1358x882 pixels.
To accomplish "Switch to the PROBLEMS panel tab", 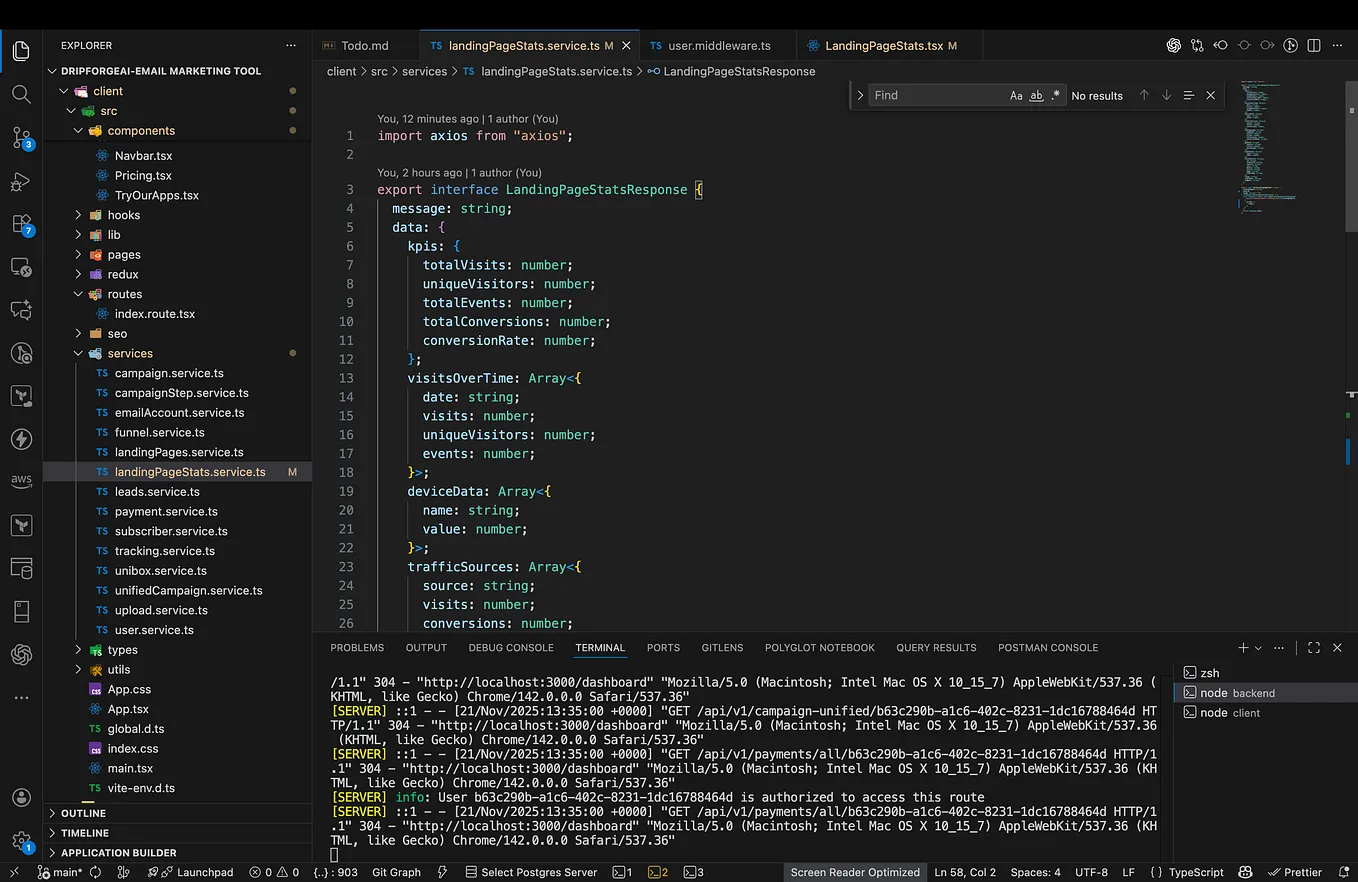I will [357, 648].
